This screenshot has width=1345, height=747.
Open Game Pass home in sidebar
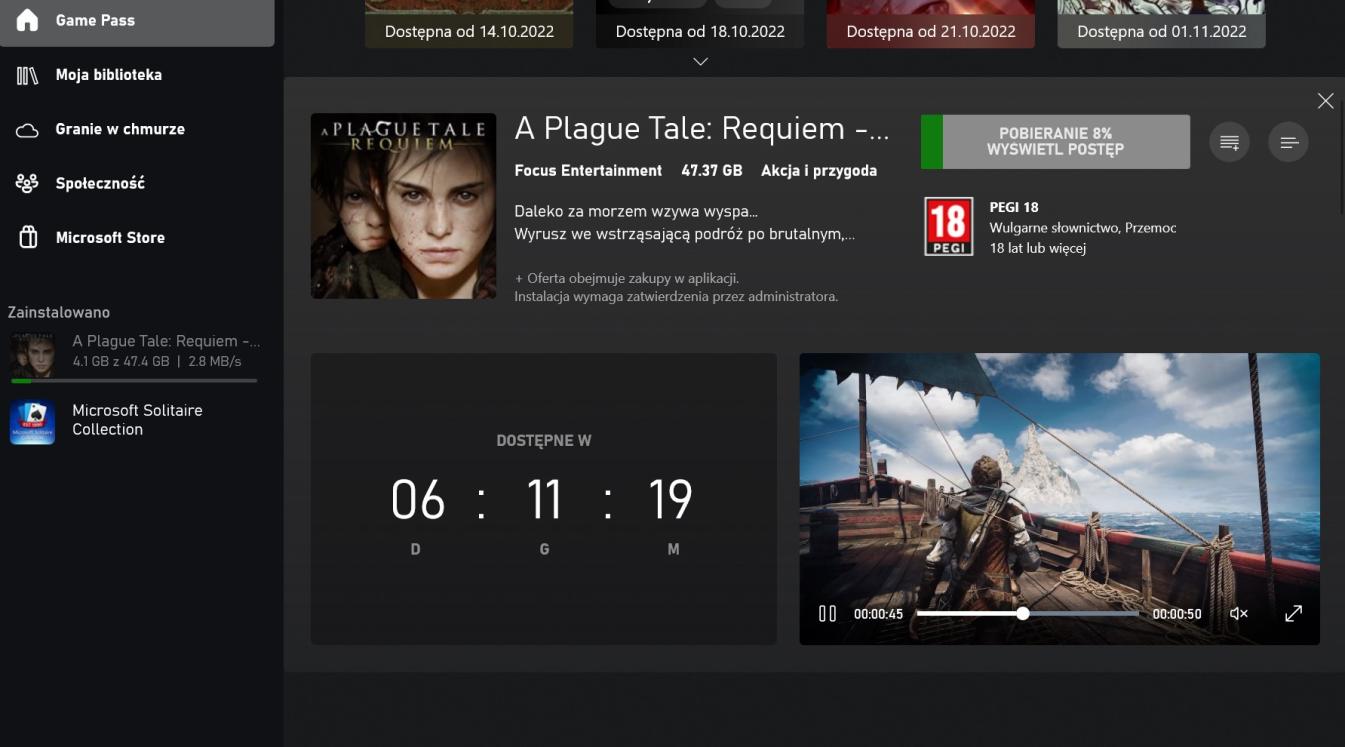coord(136,21)
